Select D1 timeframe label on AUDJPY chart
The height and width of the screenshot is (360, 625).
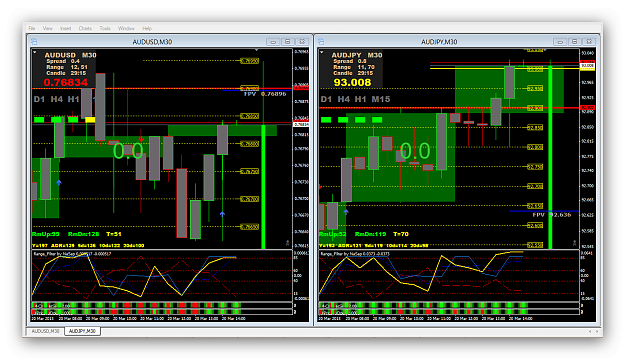(x=326, y=99)
